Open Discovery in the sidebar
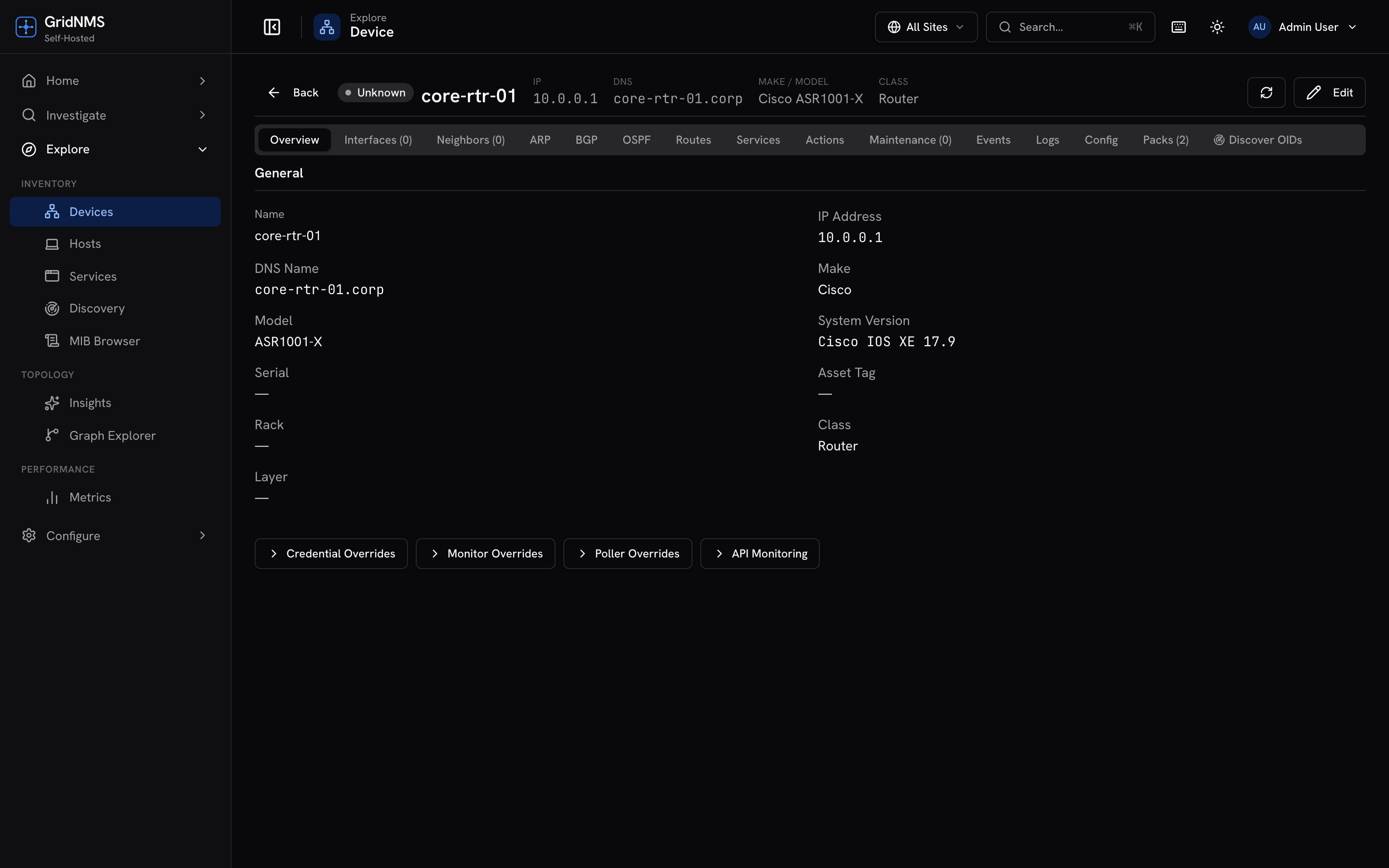 (x=115, y=309)
